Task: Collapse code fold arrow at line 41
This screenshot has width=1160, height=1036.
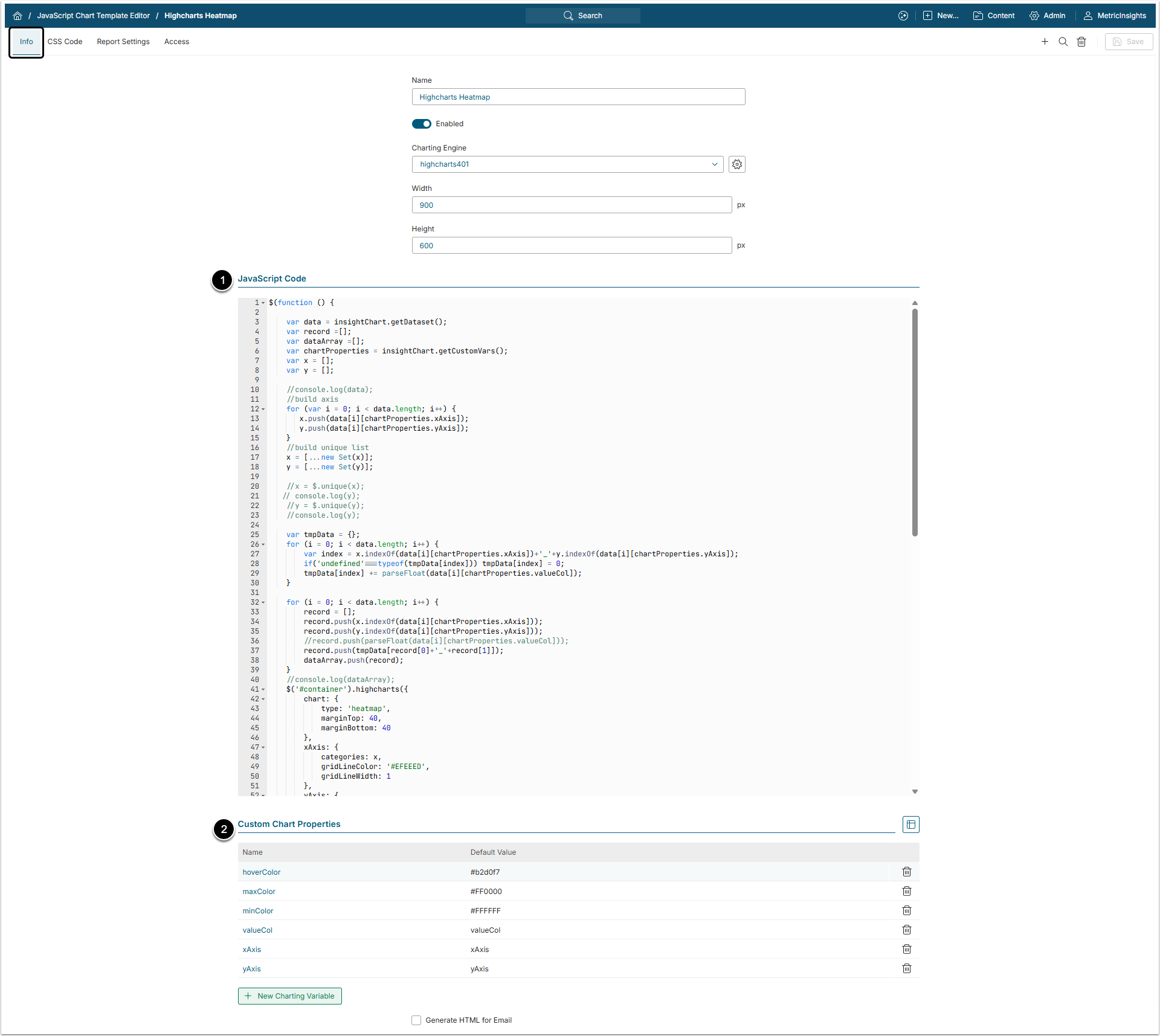Action: tap(263, 690)
